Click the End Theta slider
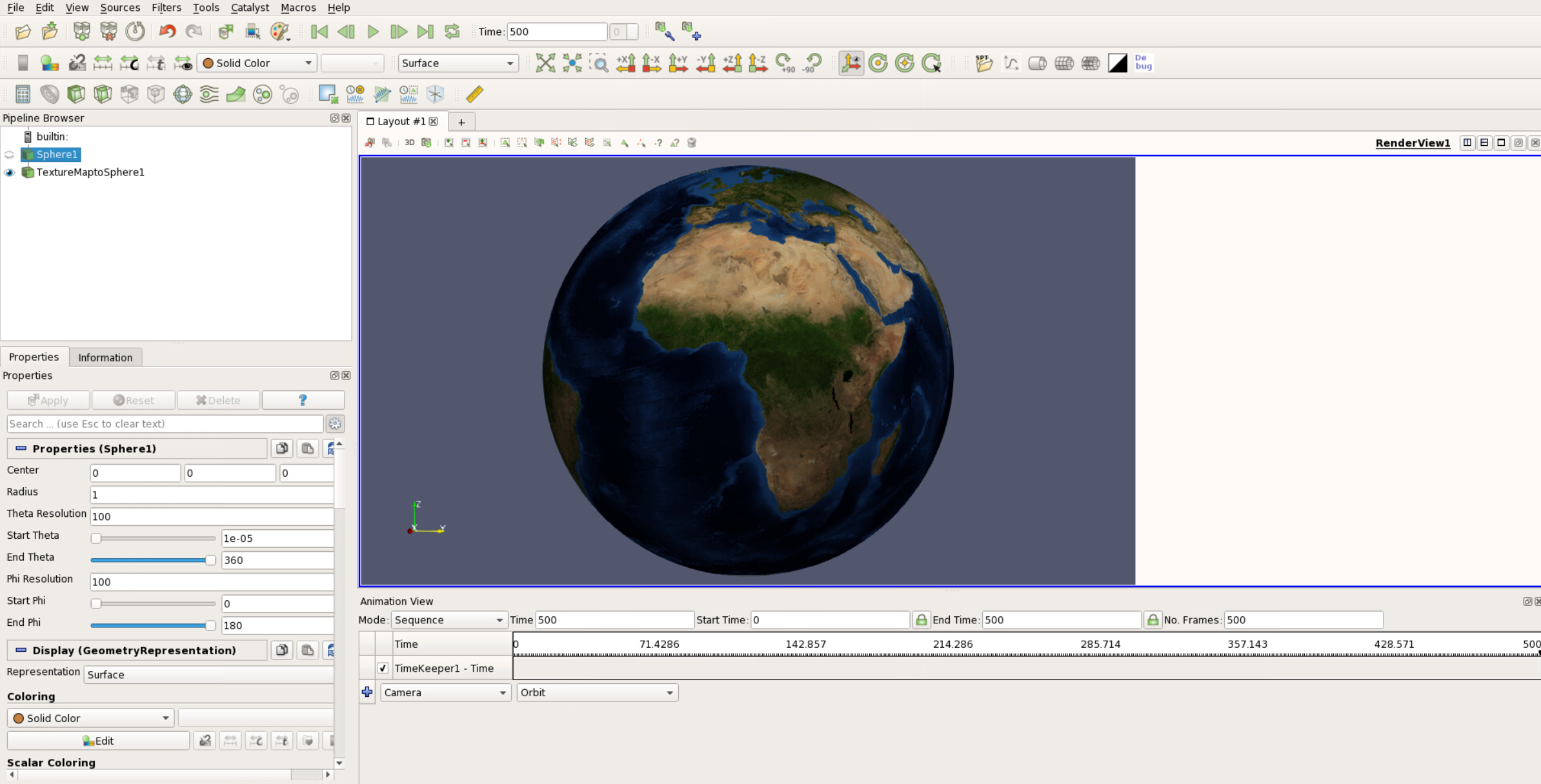Screen dimensions: 1541x784 (153, 560)
